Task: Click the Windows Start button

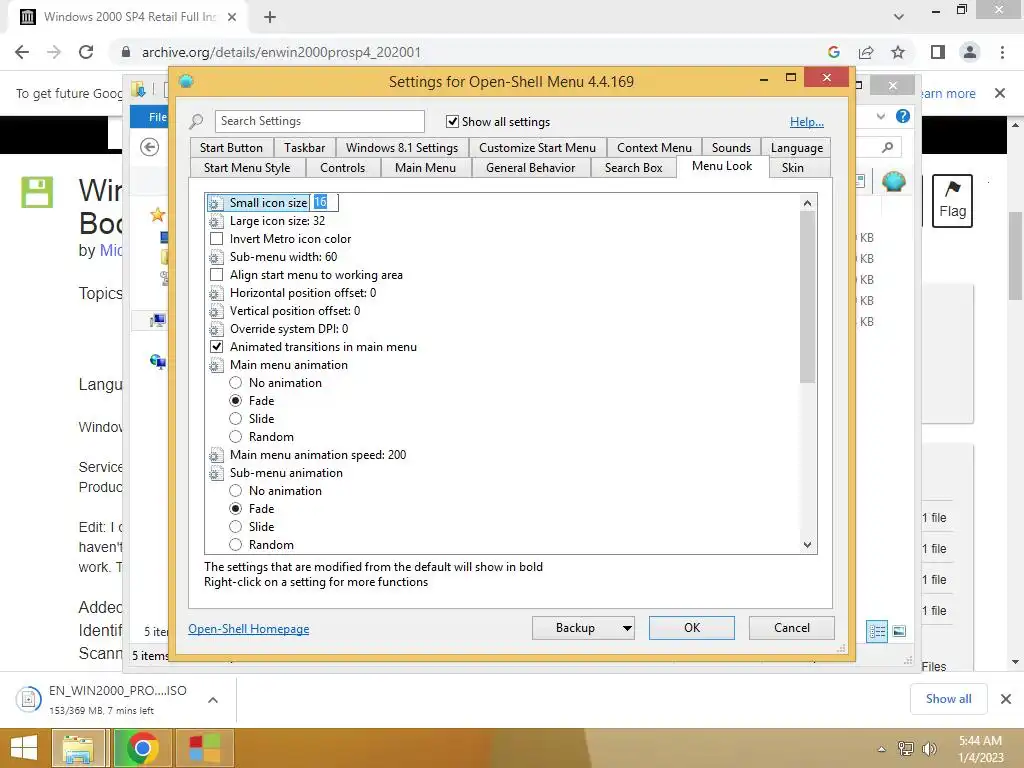Action: [x=24, y=748]
